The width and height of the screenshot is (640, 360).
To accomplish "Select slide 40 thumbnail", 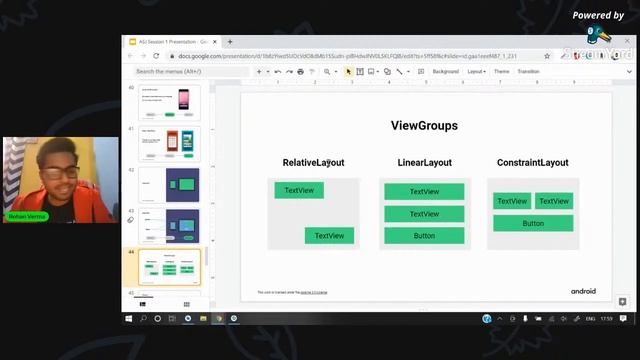I will coord(169,102).
